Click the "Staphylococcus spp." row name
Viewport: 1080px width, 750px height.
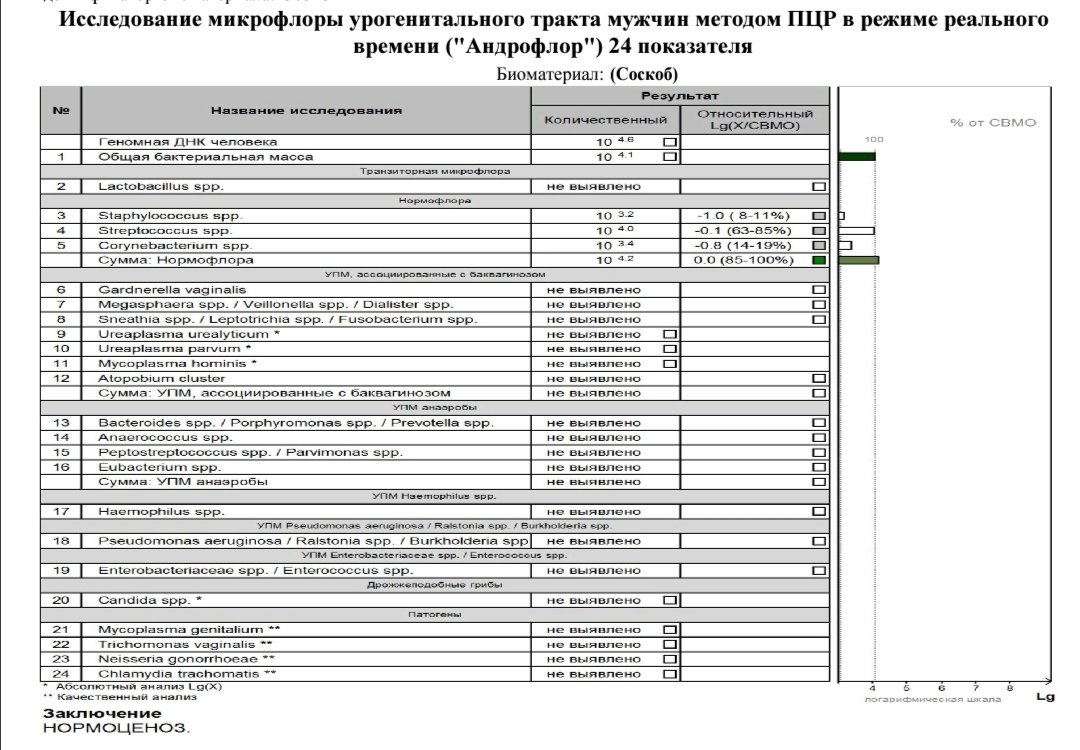pyautogui.click(x=170, y=216)
